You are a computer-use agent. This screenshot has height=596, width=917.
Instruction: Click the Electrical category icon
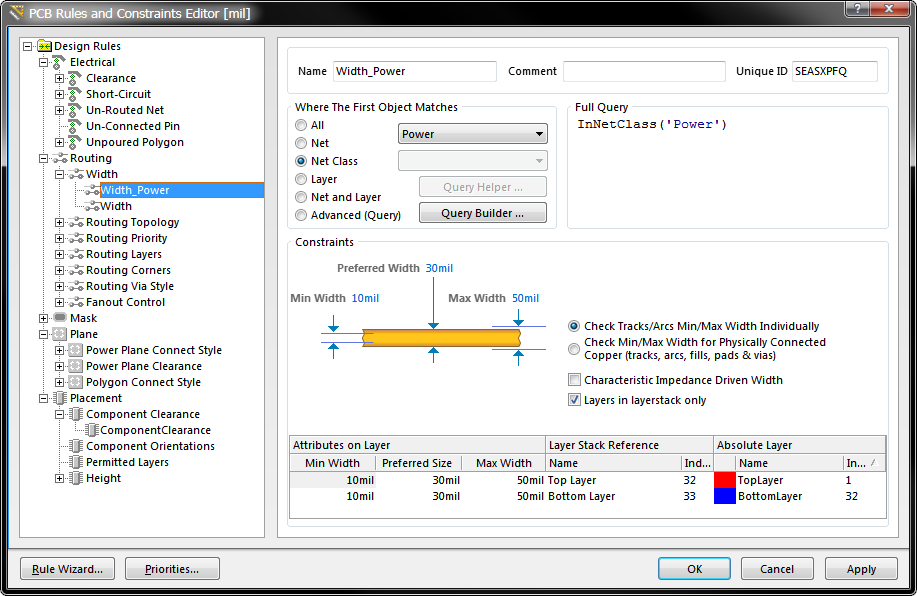click(59, 62)
